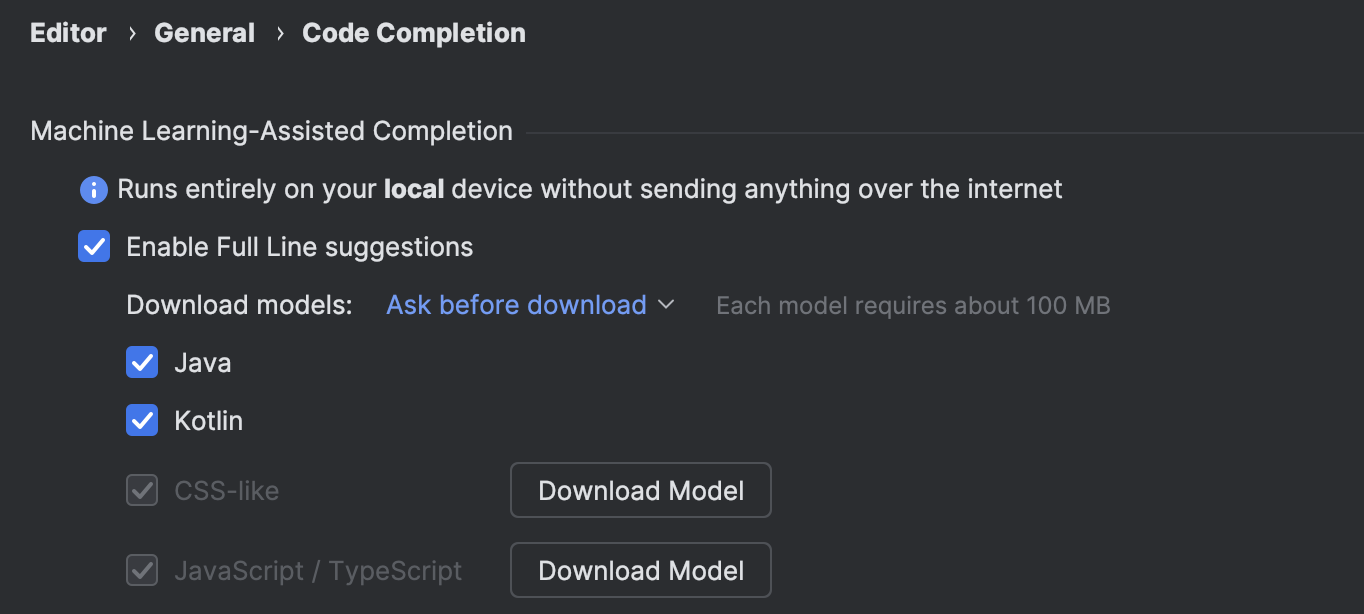
Task: Click the chevron beside Ask before download
Action: (666, 305)
